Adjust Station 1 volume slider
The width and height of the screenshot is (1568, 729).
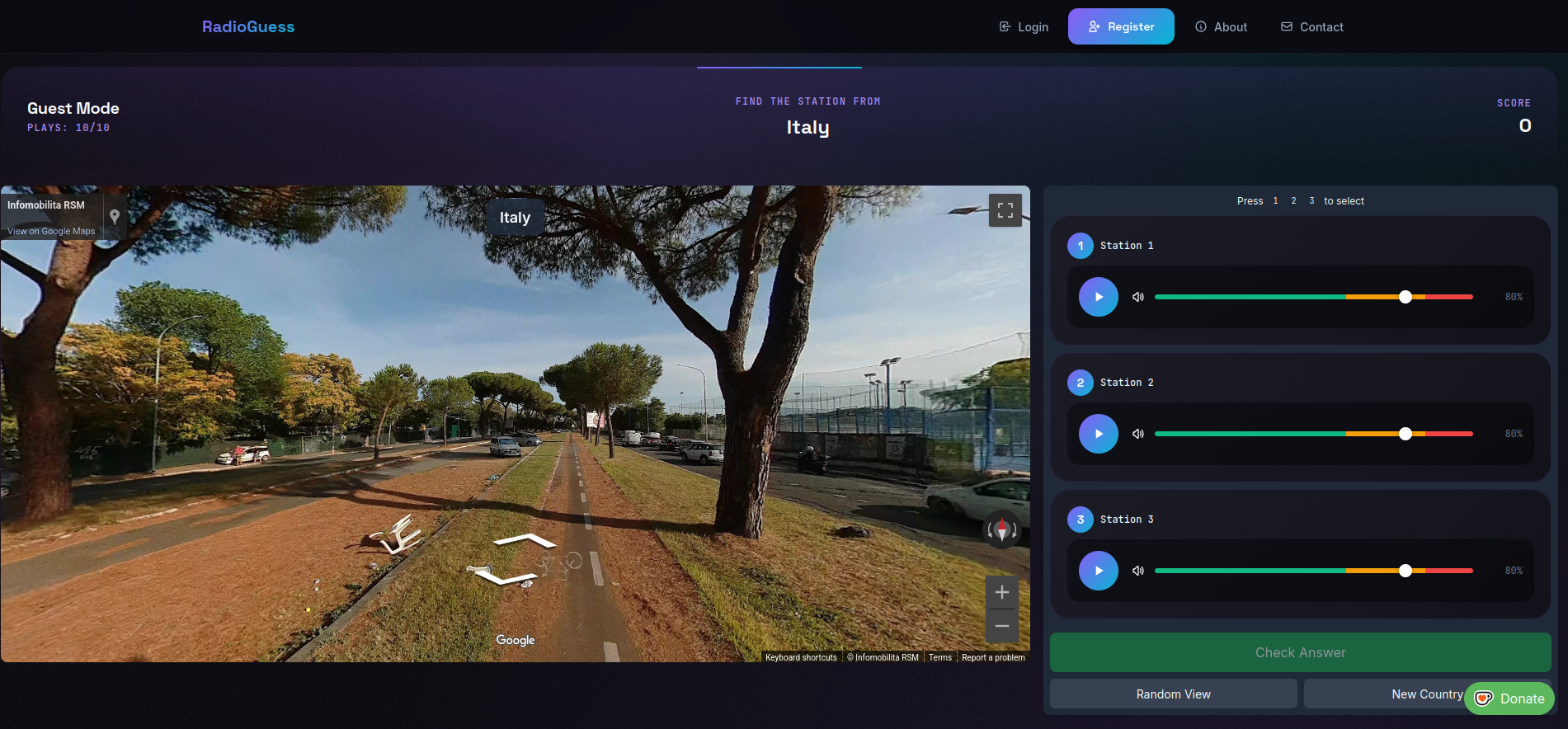1405,297
